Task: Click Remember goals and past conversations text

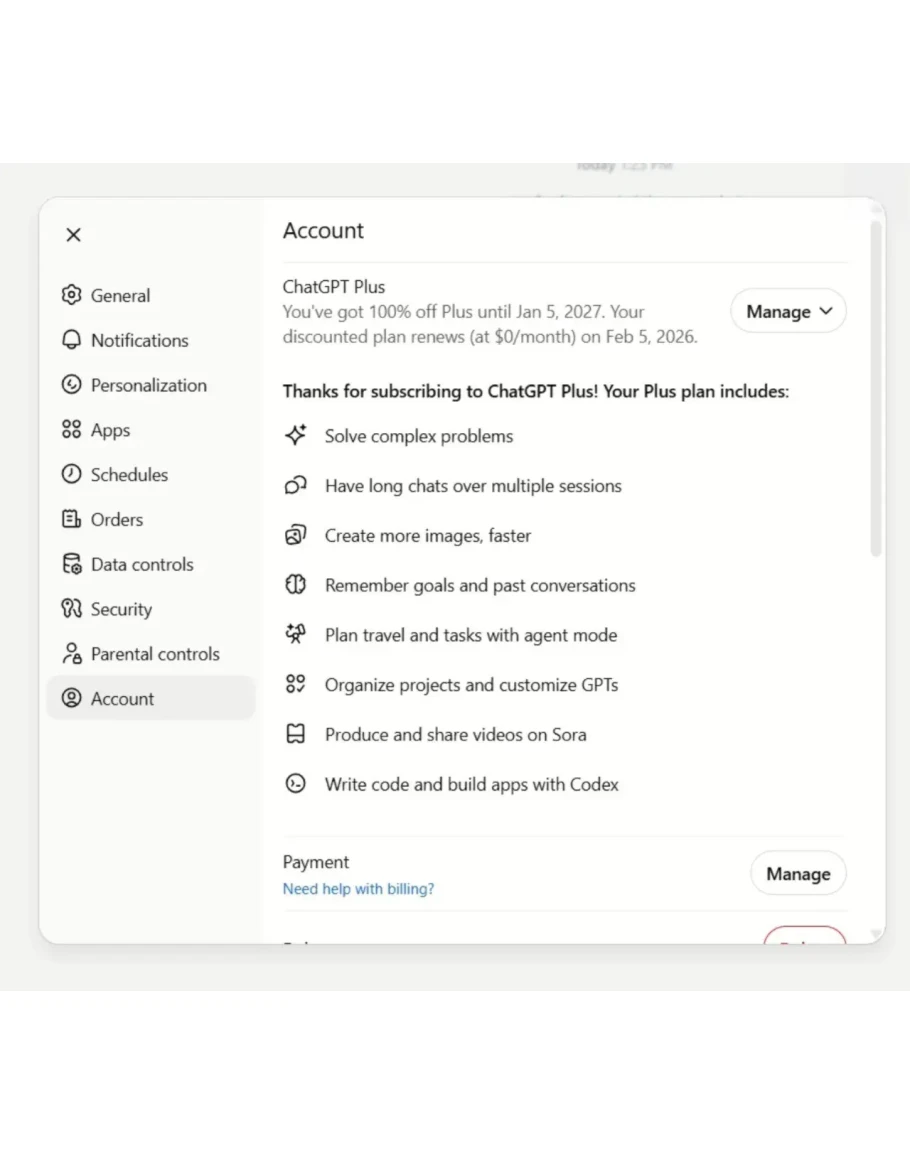Action: [x=480, y=586]
